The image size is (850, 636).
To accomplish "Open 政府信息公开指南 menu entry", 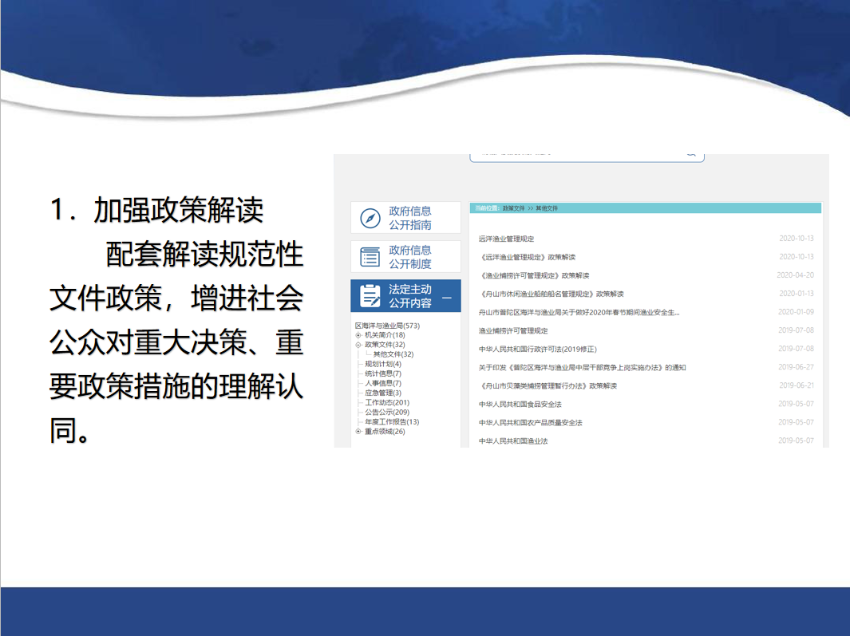I will pos(410,218).
